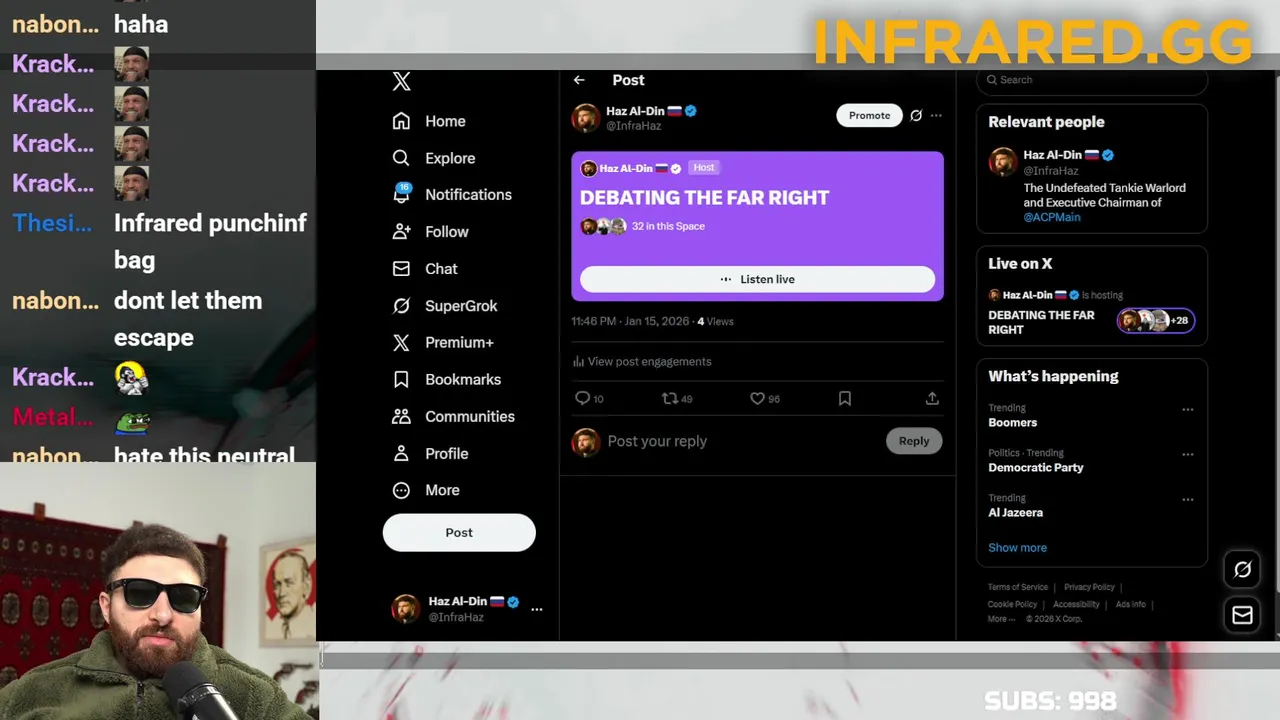Click the +28 listeners avatar pill
The height and width of the screenshot is (720, 1280).
[1155, 321]
